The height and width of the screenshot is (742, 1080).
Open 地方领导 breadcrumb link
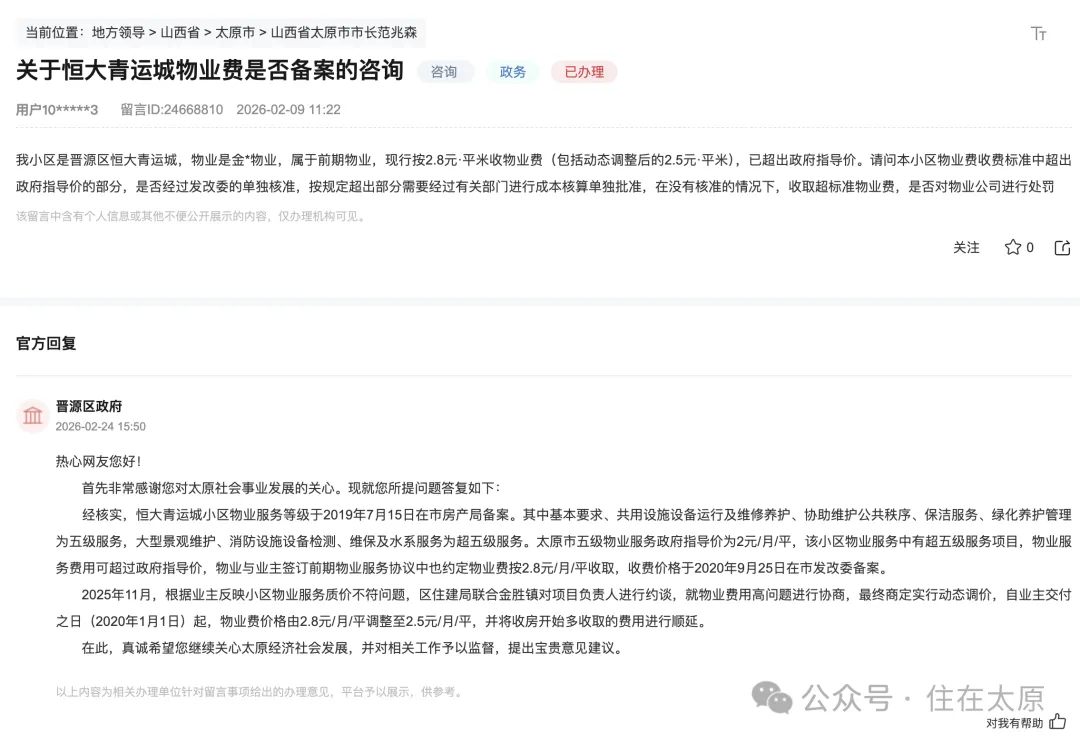pyautogui.click(x=118, y=32)
